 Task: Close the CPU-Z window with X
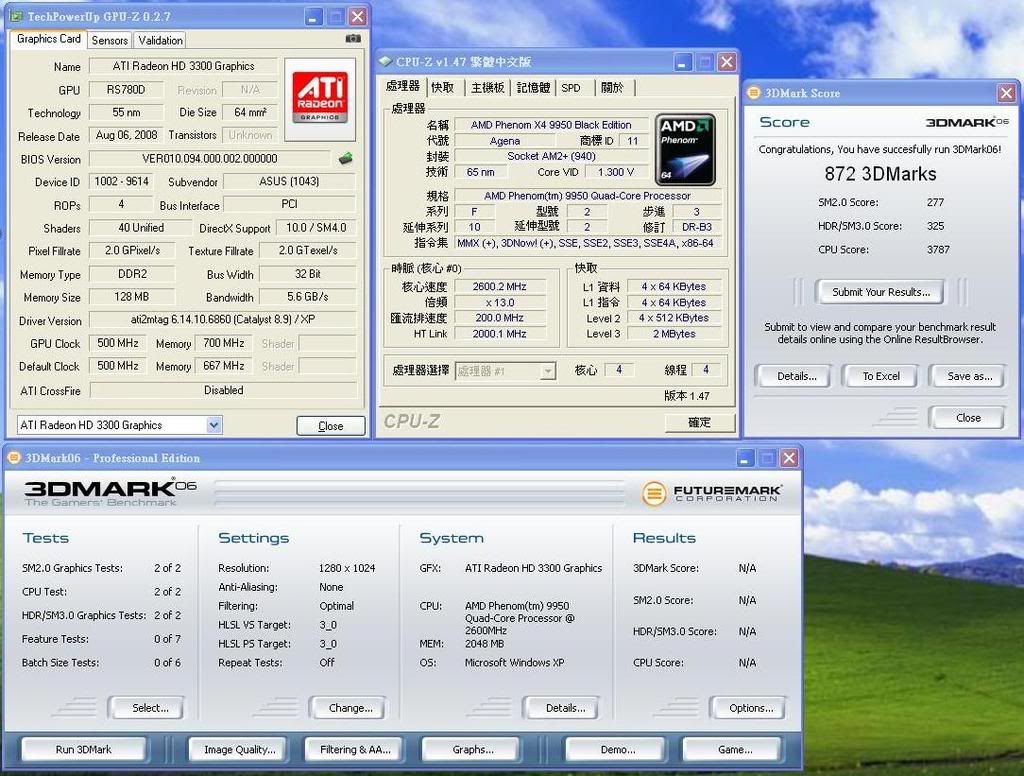click(726, 63)
